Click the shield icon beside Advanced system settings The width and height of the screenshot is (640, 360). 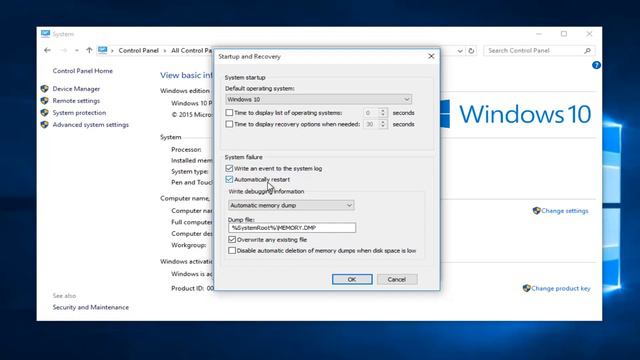click(44, 124)
